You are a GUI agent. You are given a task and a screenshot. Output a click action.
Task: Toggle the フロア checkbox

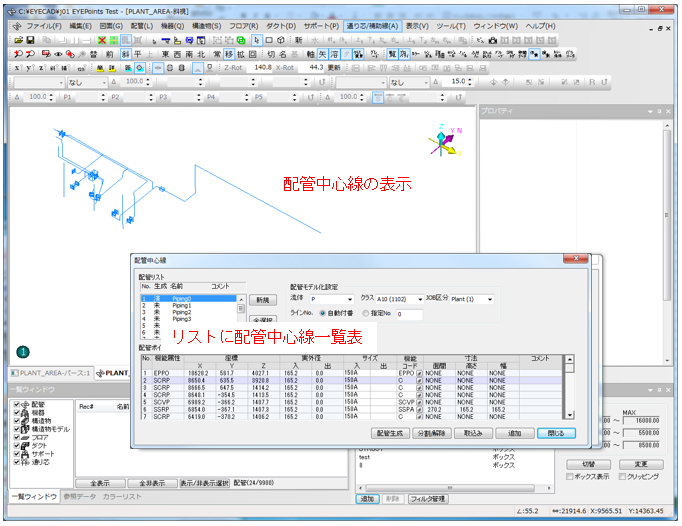[x=17, y=437]
